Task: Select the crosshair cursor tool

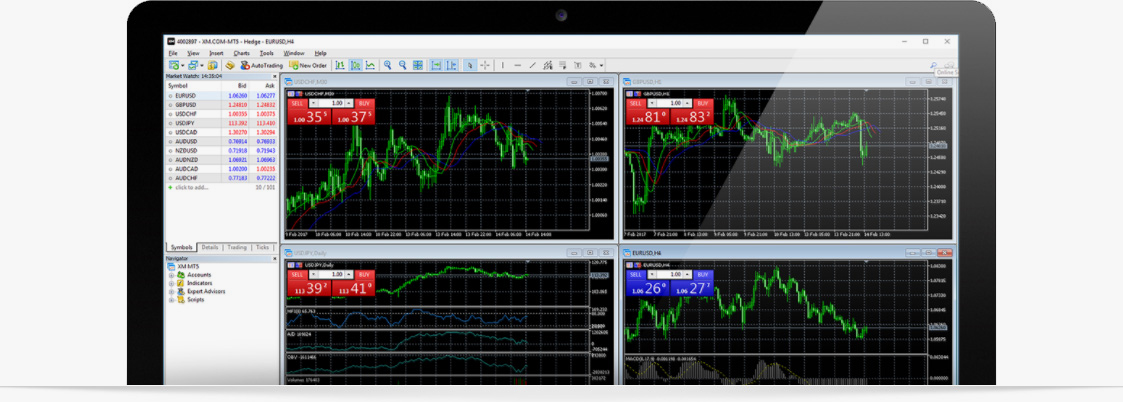Action: (485, 65)
